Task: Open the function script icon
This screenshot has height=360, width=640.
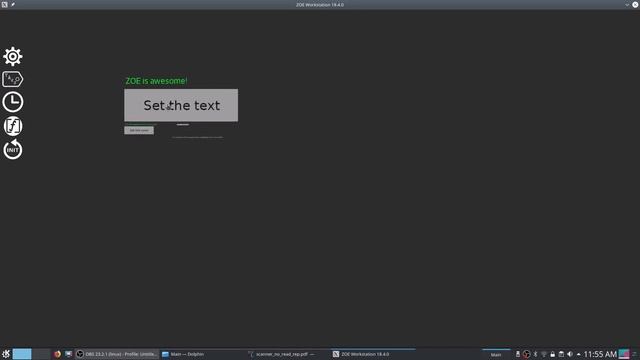Action: click(x=13, y=126)
